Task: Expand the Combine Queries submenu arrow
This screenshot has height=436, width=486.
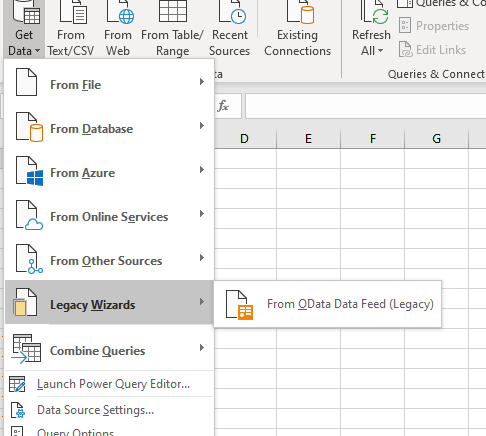Action: (202, 348)
